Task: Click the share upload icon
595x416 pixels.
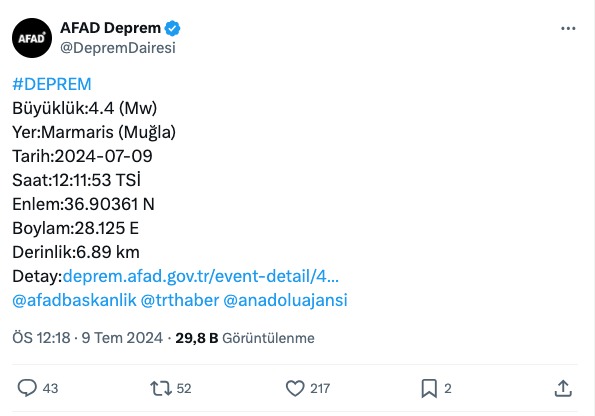Action: 563,388
